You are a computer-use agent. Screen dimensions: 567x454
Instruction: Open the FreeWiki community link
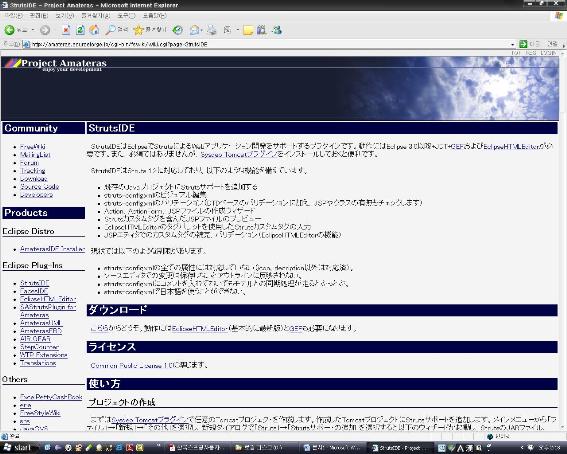(x=33, y=147)
